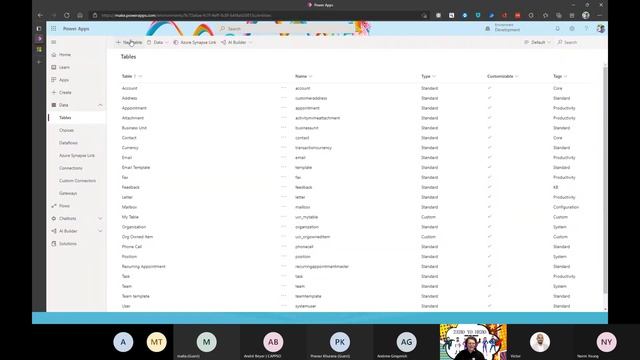
Task: Open the Data dropdown in command bar
Action: click(x=158, y=42)
